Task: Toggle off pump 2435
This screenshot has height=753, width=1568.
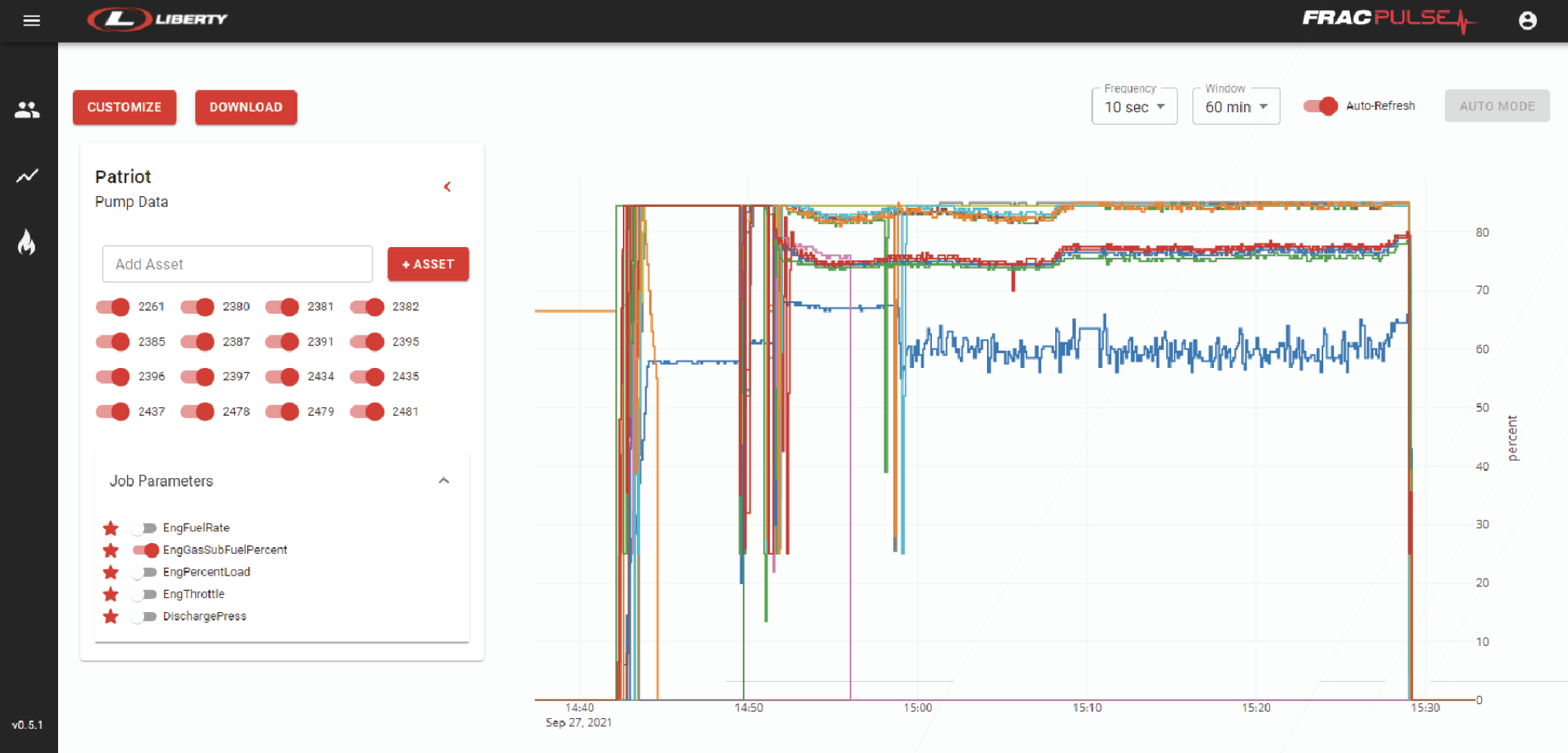Action: tap(367, 376)
